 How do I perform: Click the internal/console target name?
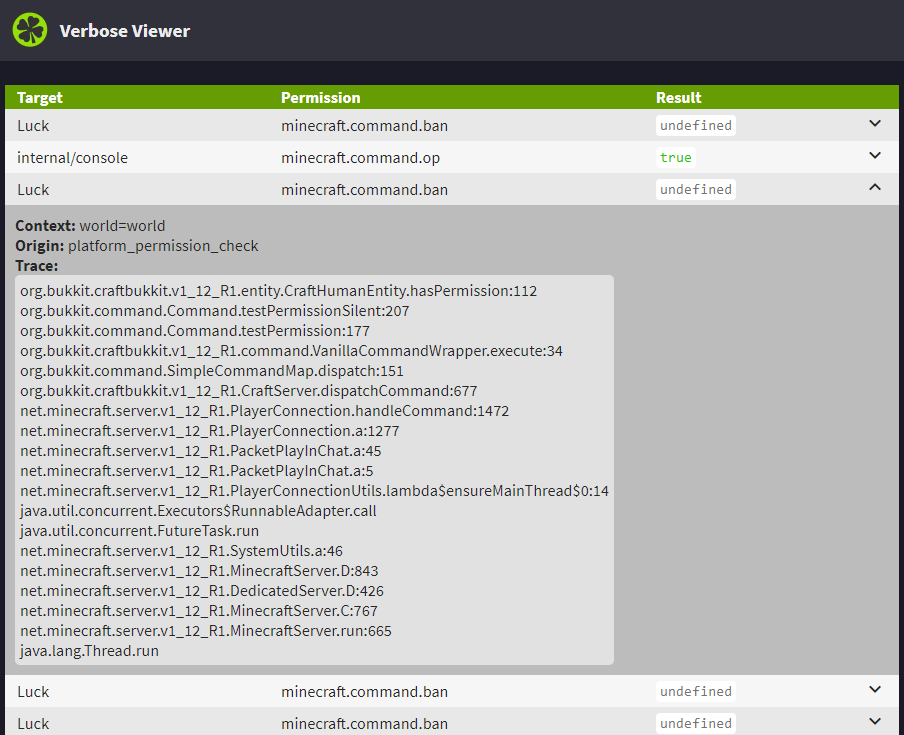point(72,158)
